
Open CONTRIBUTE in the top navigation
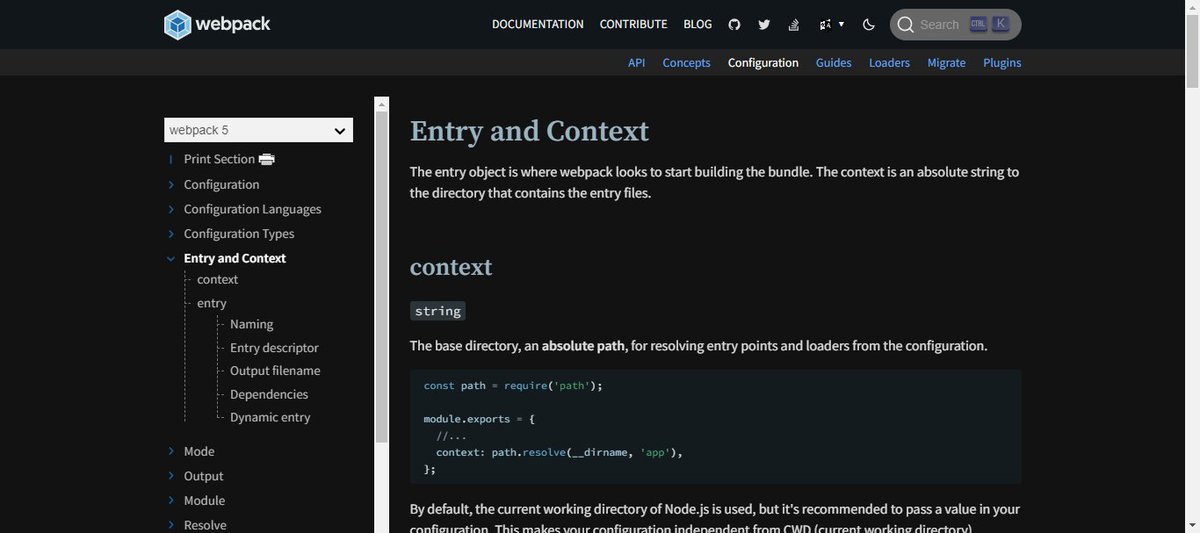coord(633,24)
